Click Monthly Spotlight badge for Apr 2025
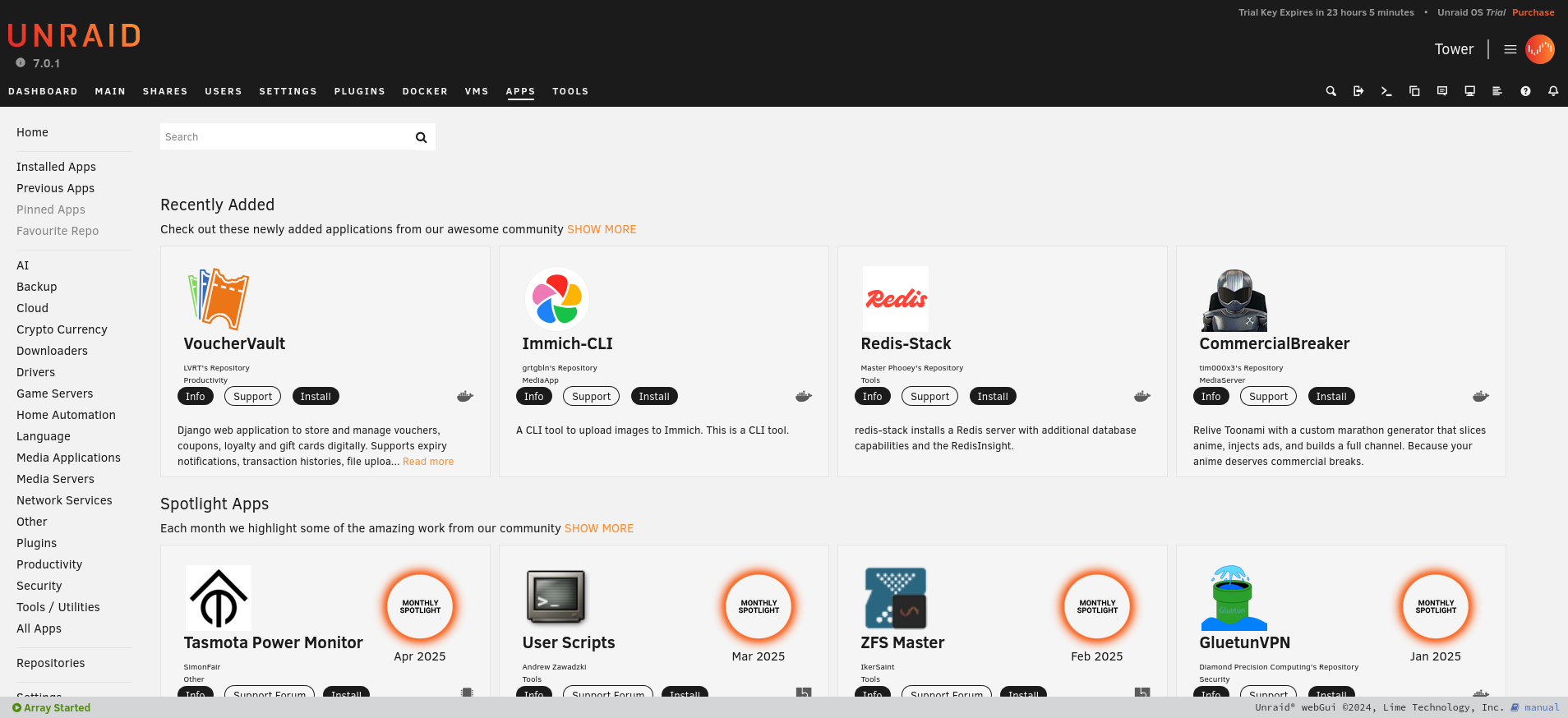1568x718 pixels. click(420, 607)
